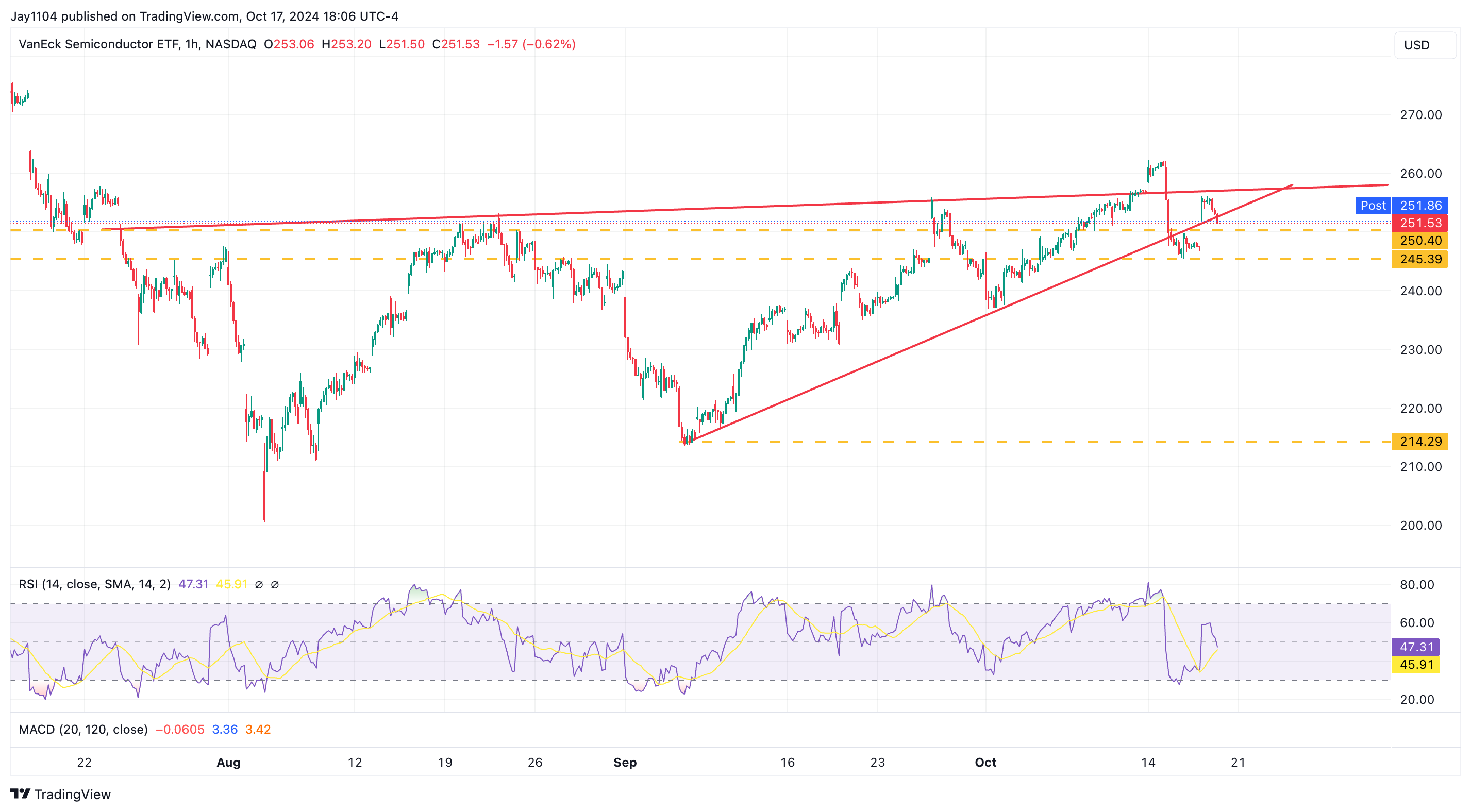
Task: Click the 60.00 RSI axis label
Action: [1417, 623]
